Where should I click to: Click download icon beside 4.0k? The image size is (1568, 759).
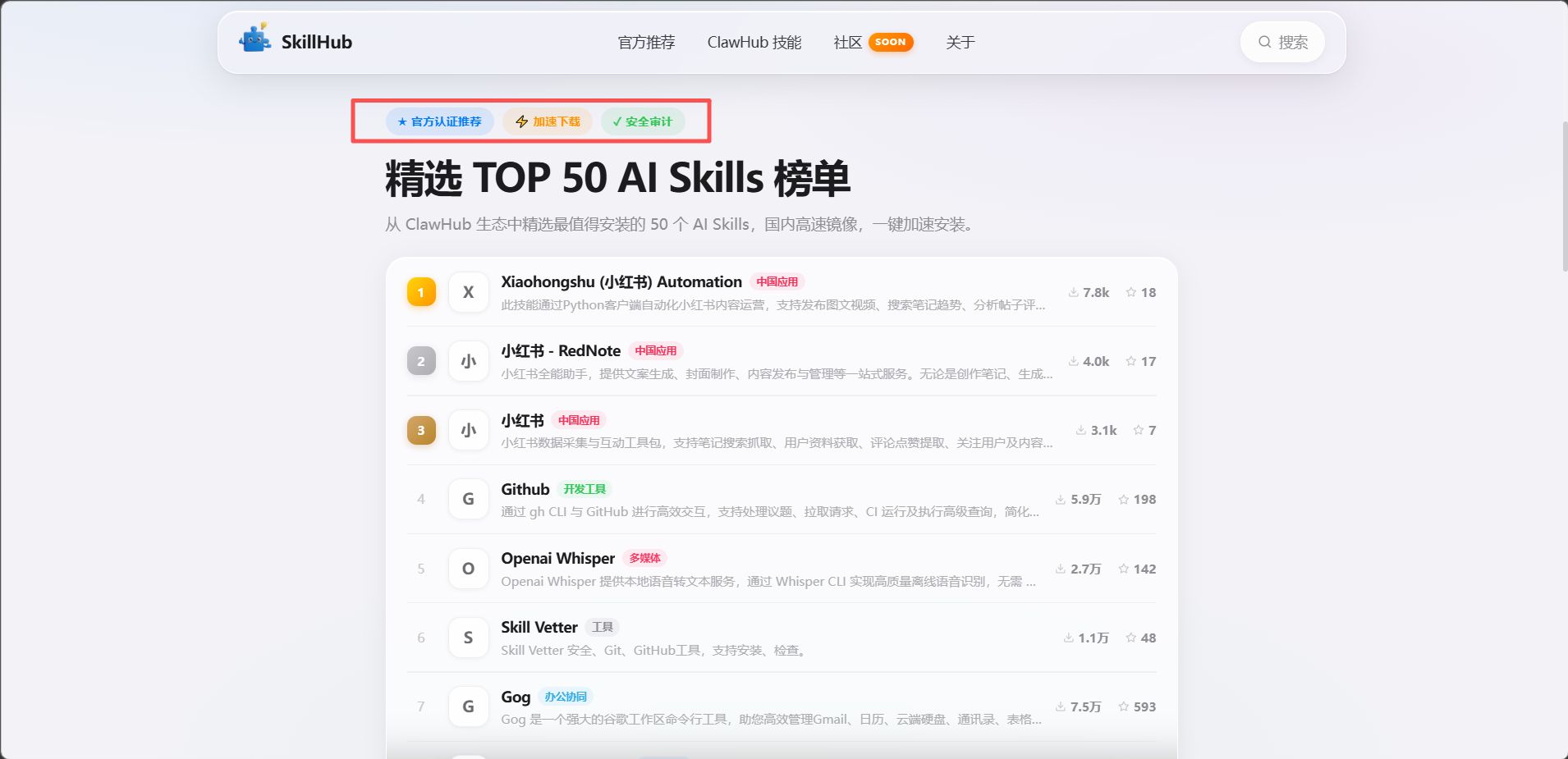(1073, 361)
